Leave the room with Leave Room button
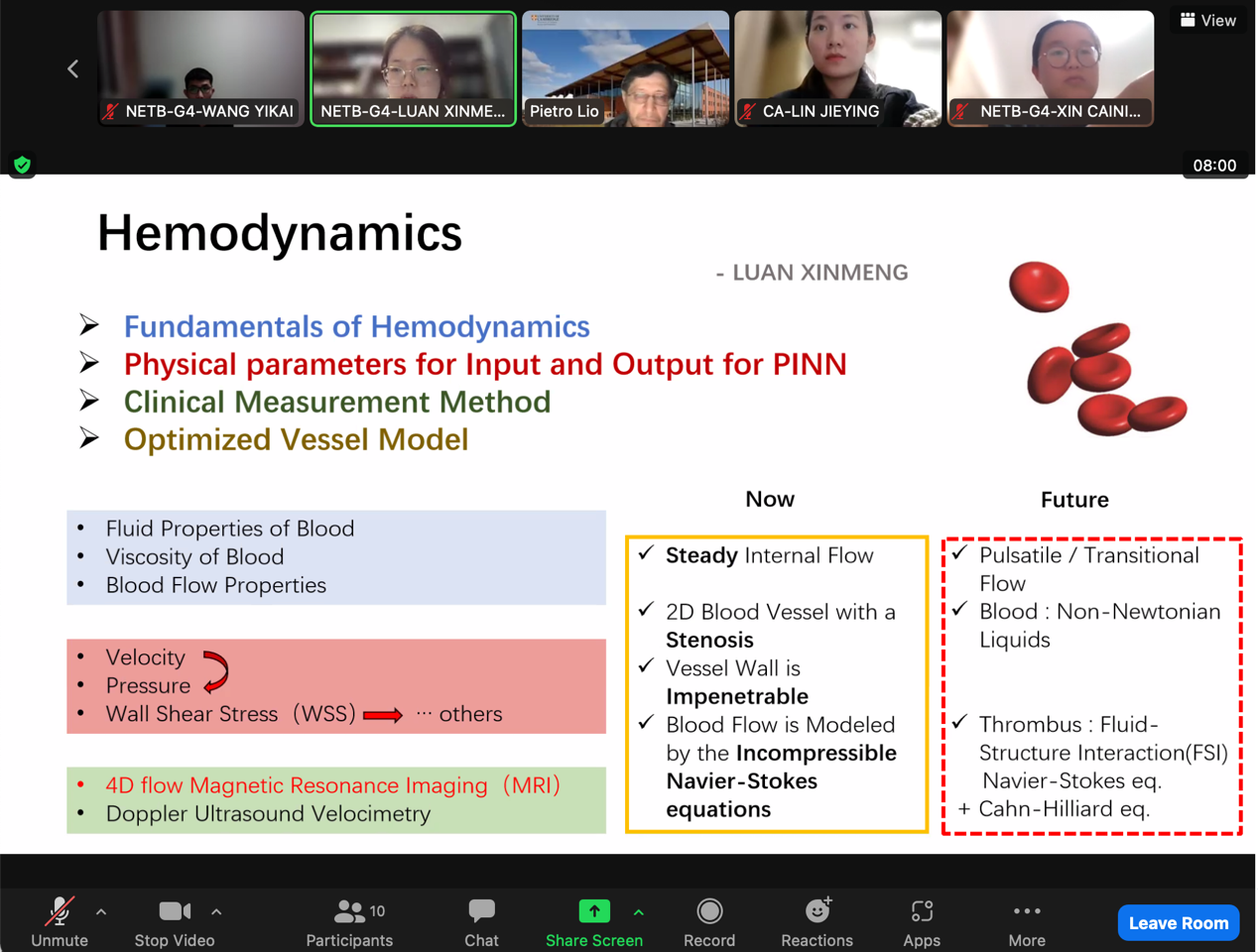 (x=1178, y=922)
